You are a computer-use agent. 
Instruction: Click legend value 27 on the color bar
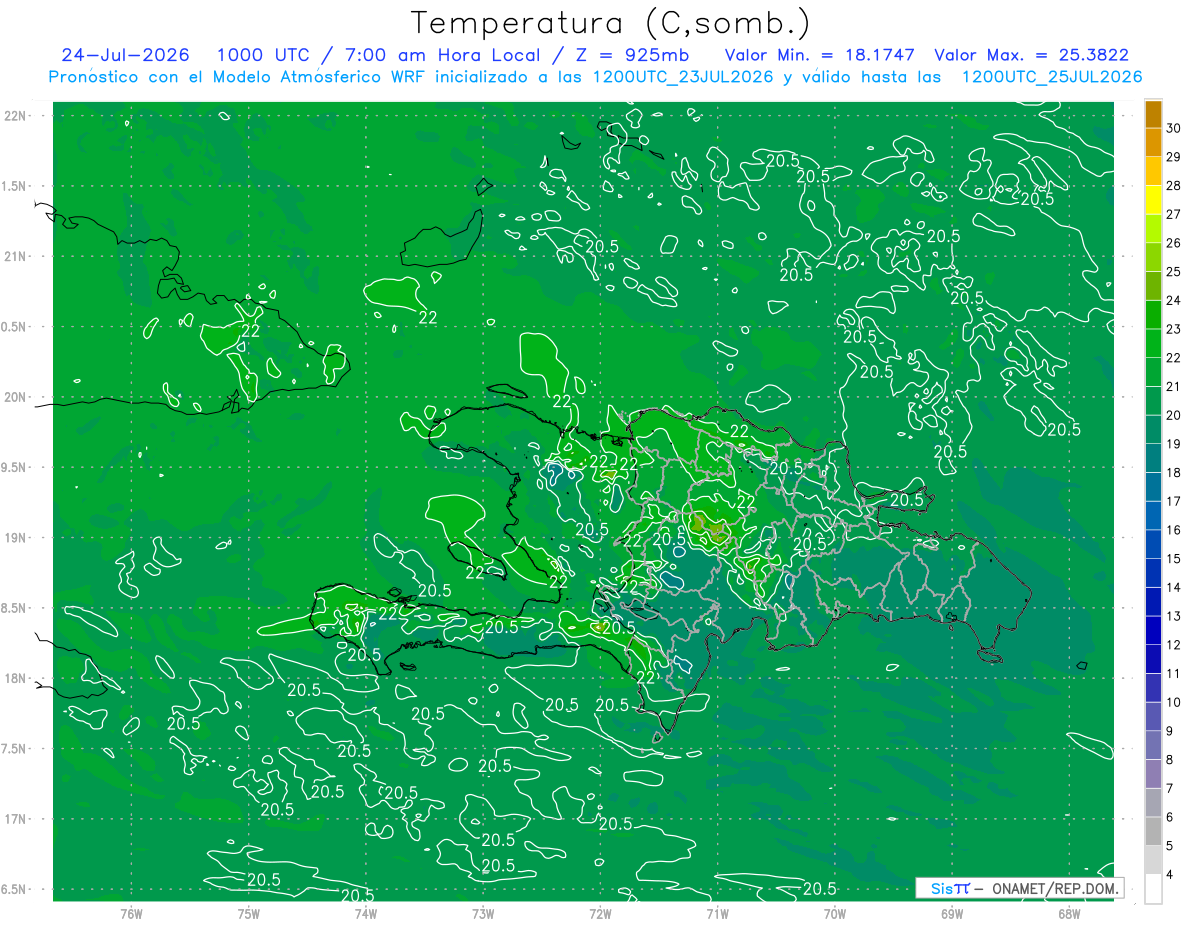[x=1174, y=214]
